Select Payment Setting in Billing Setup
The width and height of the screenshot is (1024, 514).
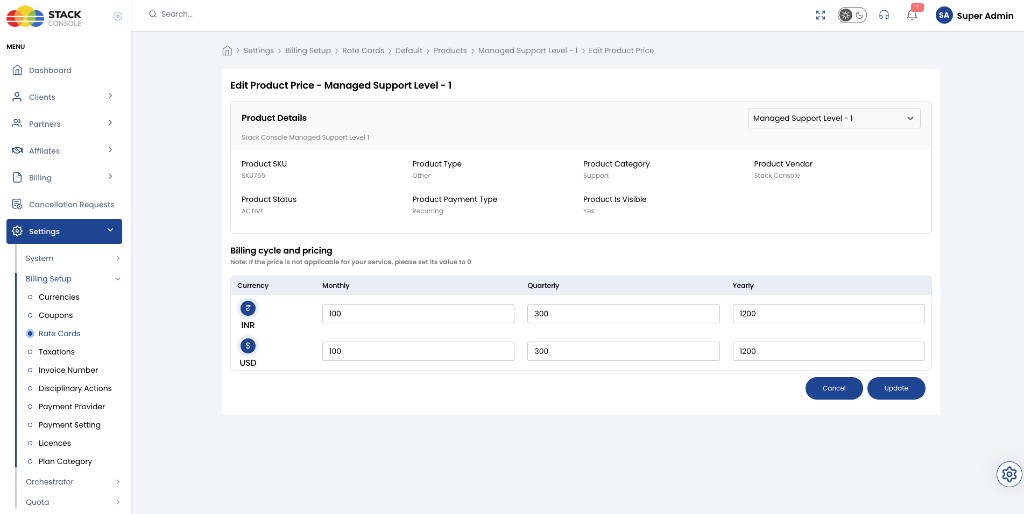[69, 425]
